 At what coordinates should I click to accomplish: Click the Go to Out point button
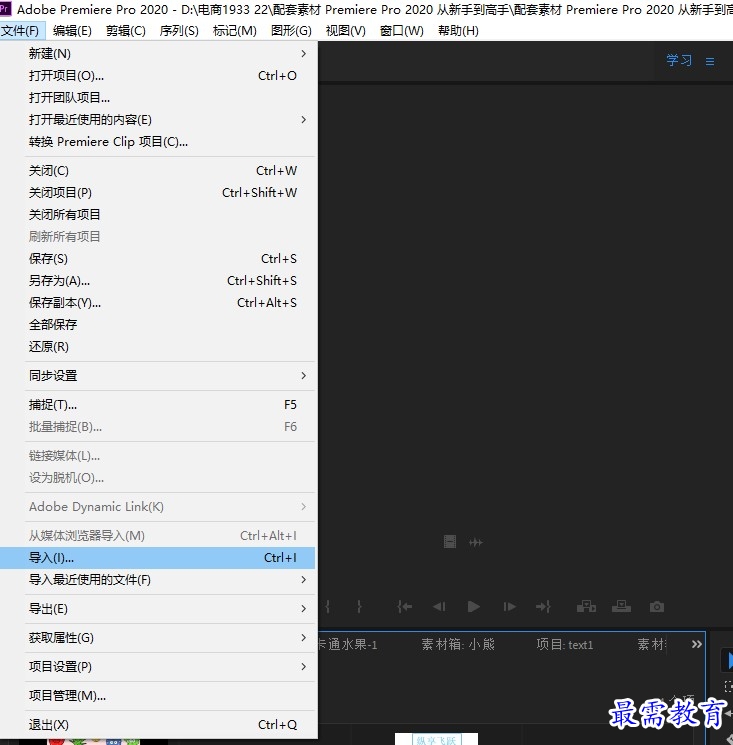[x=543, y=607]
